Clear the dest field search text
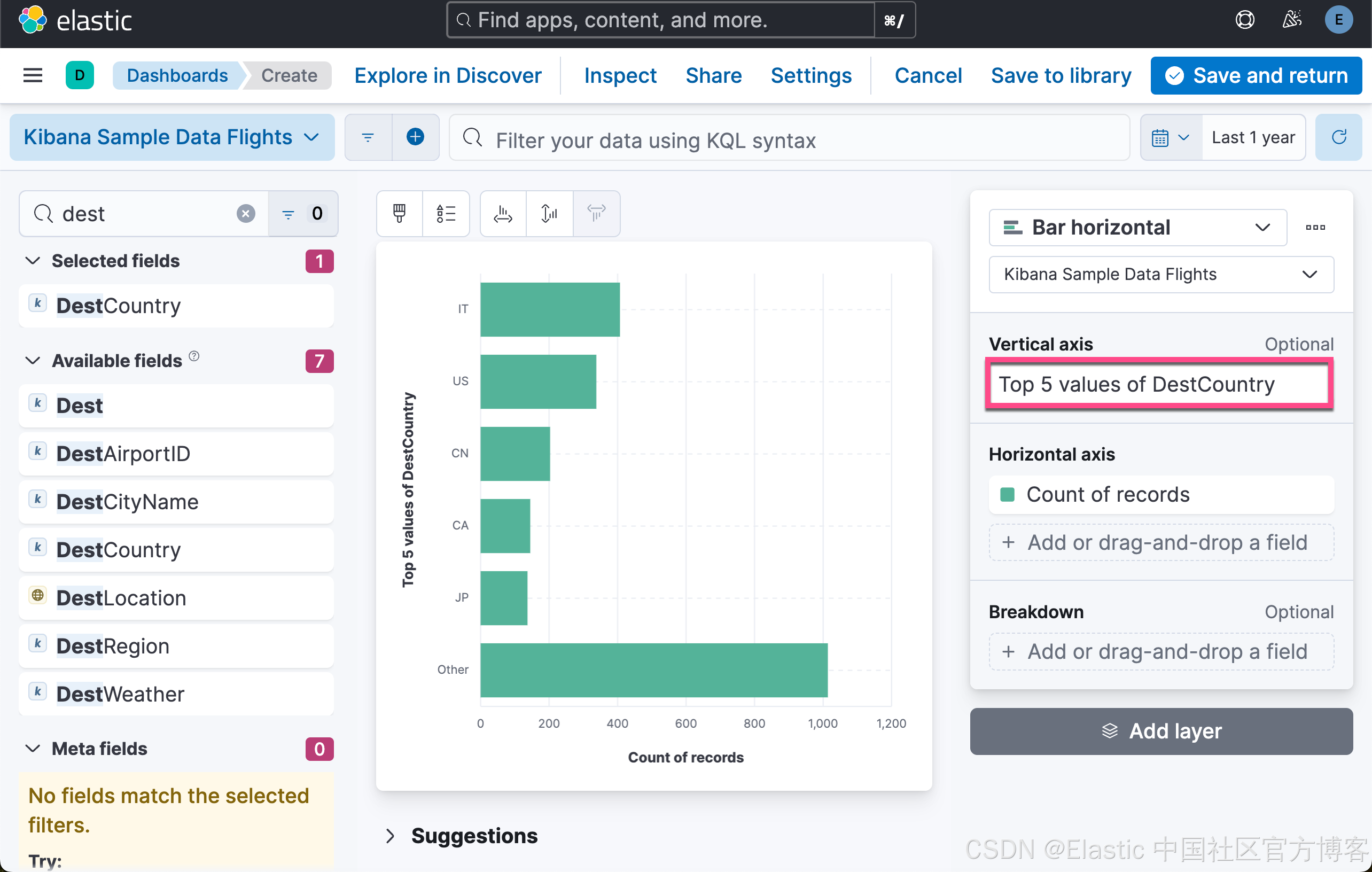Viewport: 1372px width, 872px height. (246, 214)
